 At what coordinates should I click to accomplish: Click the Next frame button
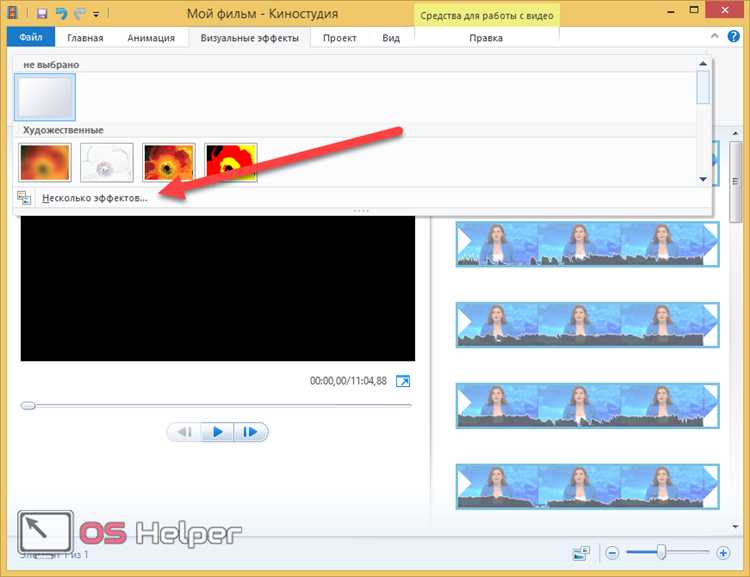(x=250, y=432)
